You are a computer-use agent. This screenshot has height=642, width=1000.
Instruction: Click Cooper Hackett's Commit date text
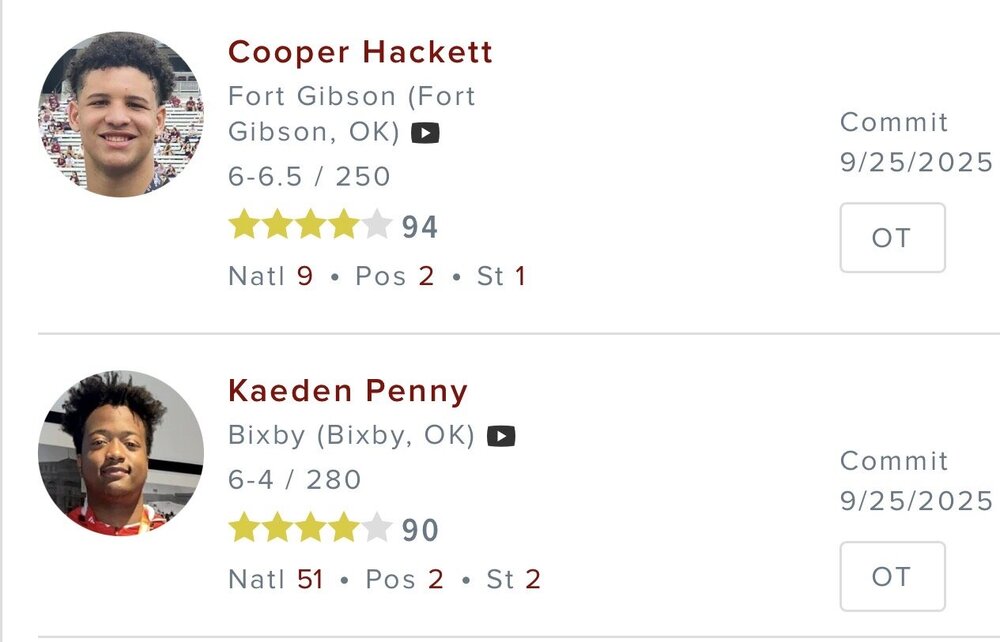pos(916,142)
